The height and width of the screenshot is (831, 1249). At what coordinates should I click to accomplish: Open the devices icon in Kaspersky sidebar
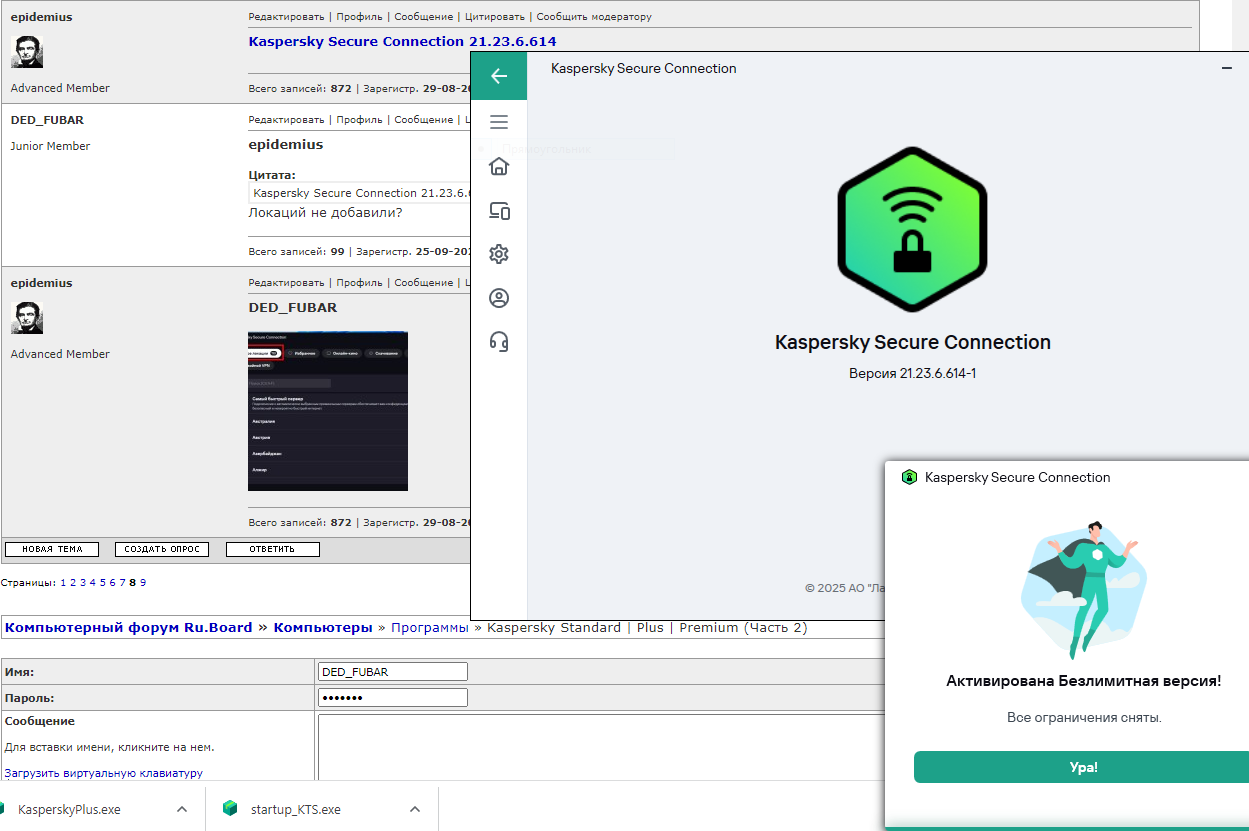(499, 210)
